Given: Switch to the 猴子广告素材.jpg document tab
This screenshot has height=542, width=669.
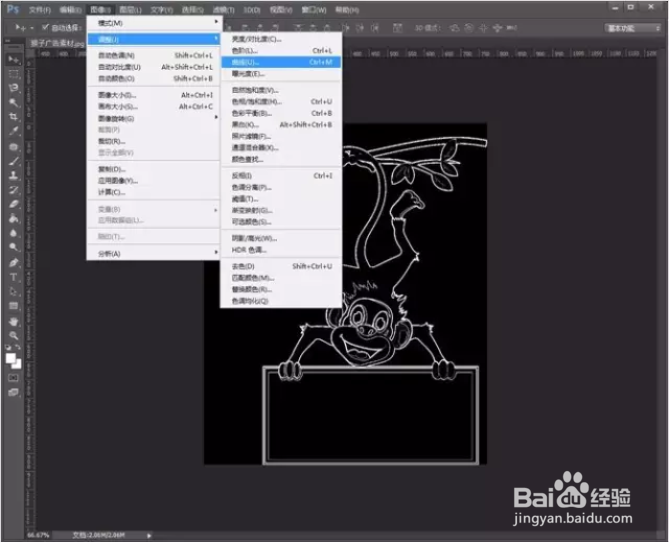Looking at the screenshot, I should tap(58, 43).
